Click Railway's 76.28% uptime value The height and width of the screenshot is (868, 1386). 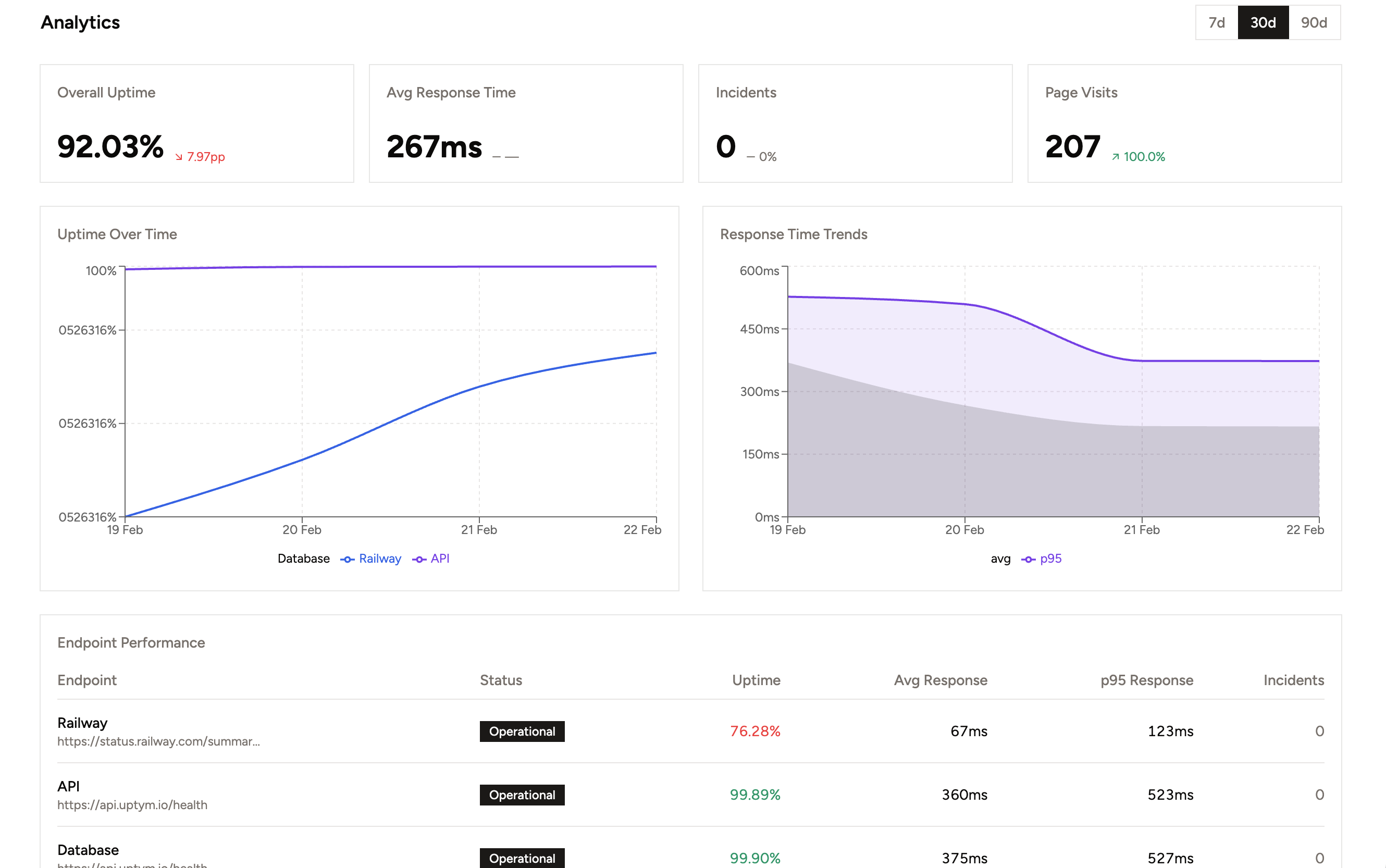[x=754, y=731]
